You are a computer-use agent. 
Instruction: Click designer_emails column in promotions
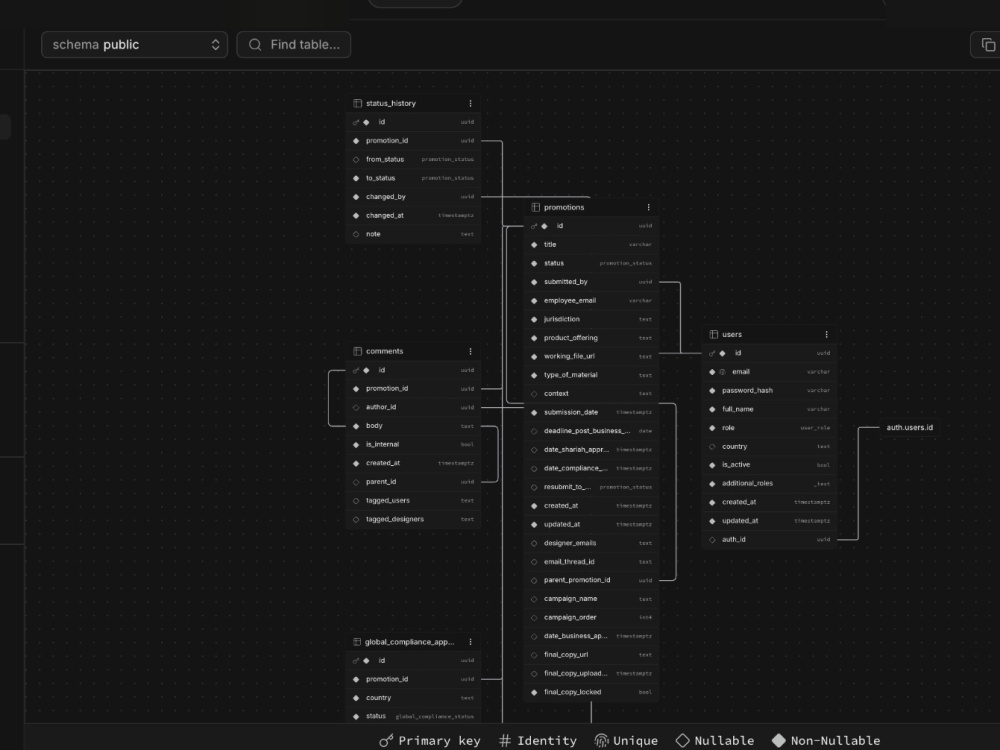pos(591,543)
